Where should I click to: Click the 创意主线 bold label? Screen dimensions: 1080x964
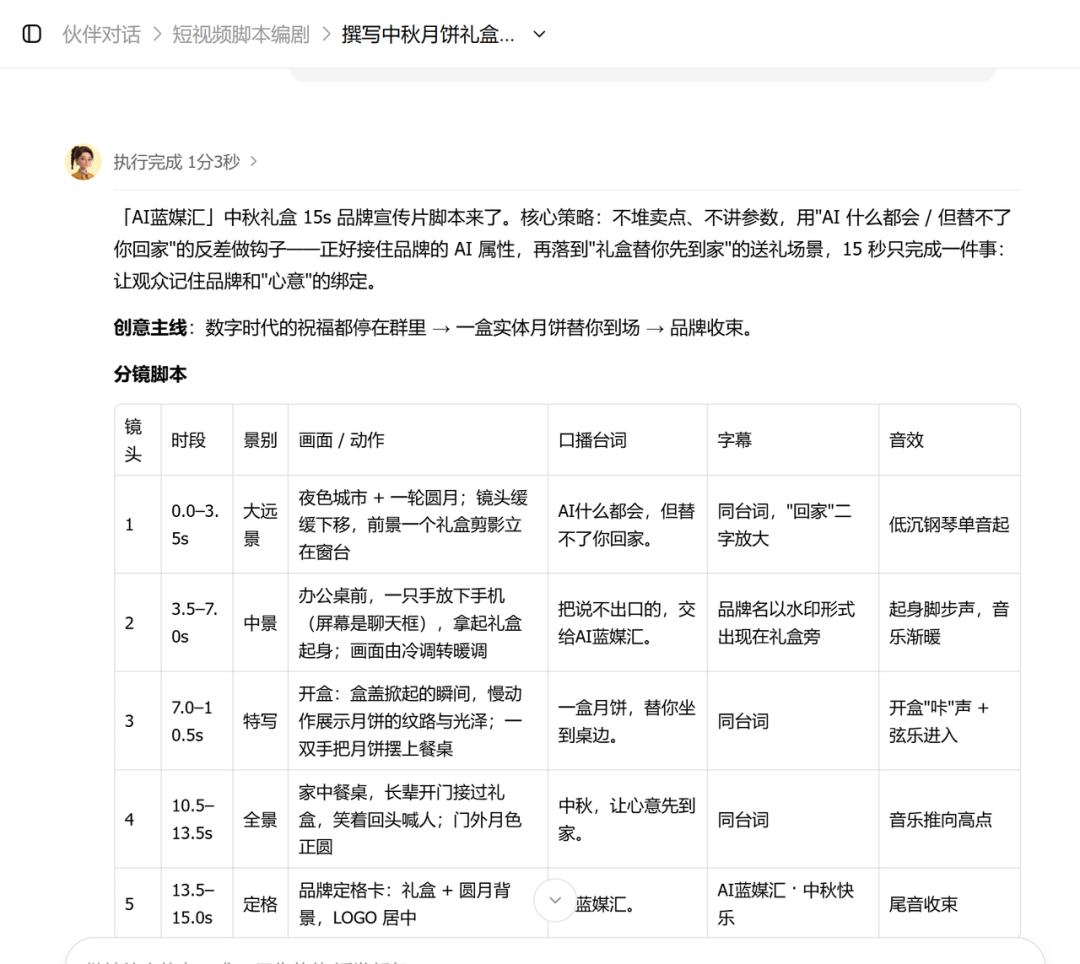pos(150,328)
